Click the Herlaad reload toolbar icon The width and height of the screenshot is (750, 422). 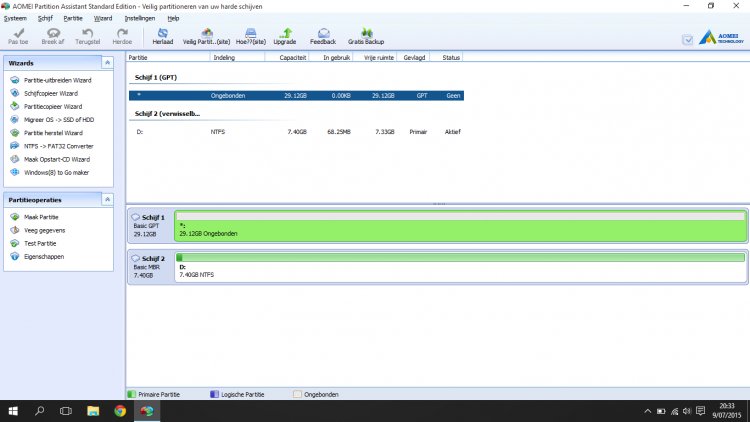(x=162, y=35)
